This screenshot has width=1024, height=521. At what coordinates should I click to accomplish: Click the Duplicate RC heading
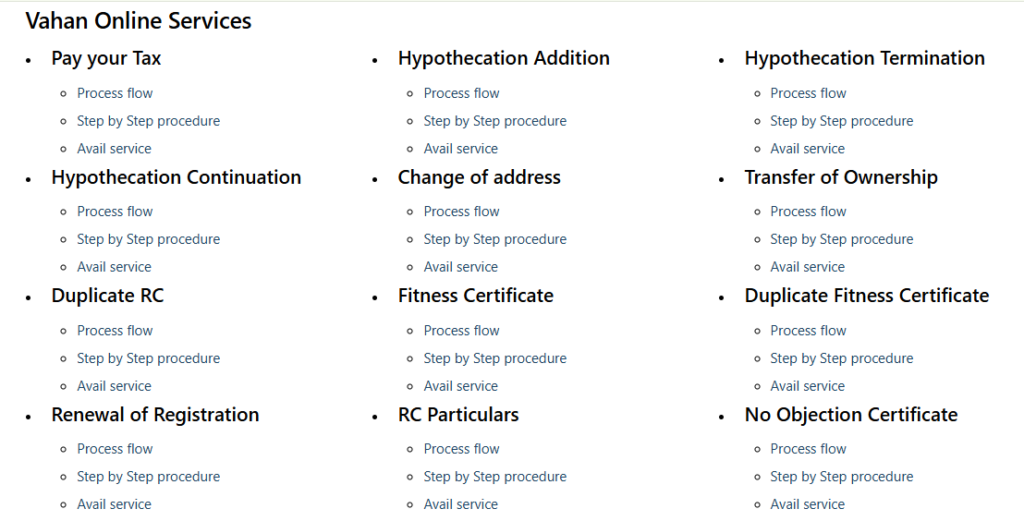pyautogui.click(x=108, y=296)
